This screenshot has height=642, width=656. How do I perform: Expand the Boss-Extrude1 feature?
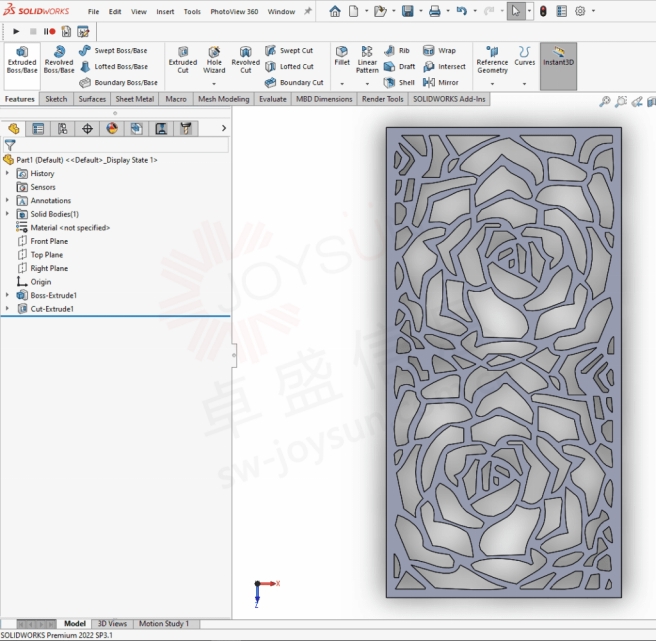pyautogui.click(x=7, y=295)
